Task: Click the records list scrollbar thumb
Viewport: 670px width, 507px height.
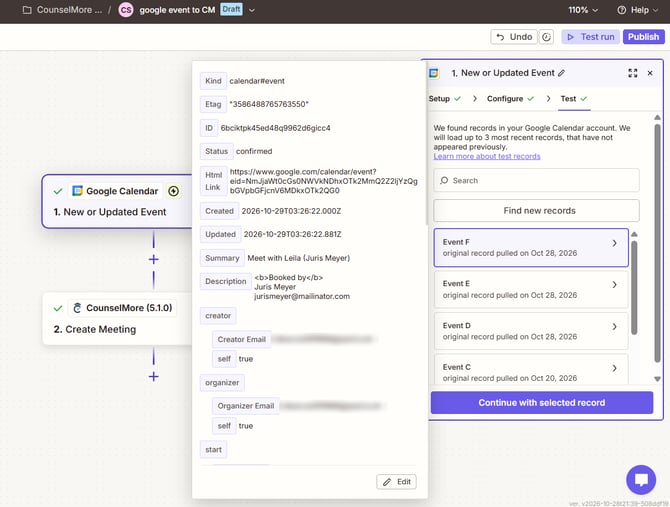Action: (634, 288)
